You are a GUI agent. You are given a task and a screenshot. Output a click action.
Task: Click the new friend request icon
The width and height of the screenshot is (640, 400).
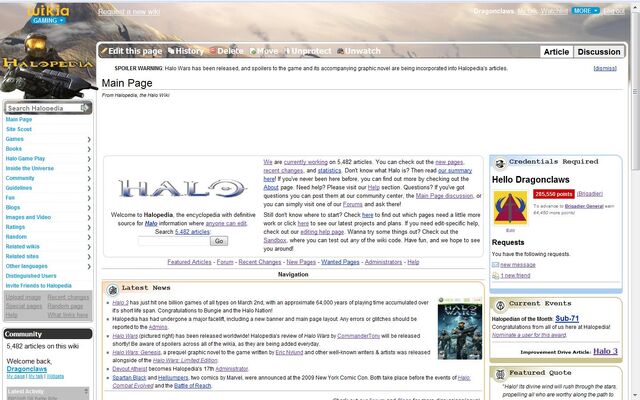[496, 276]
